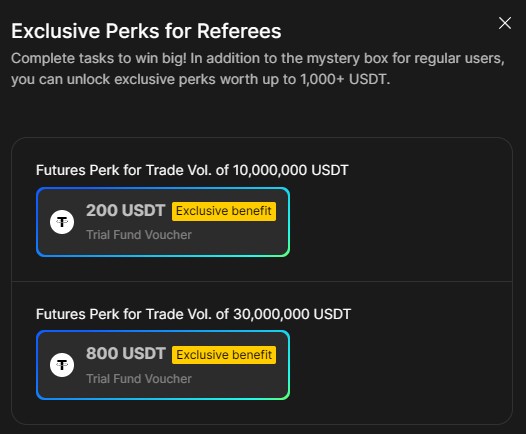Click the 800 USDT amount text
526x434 pixels.
125,354
